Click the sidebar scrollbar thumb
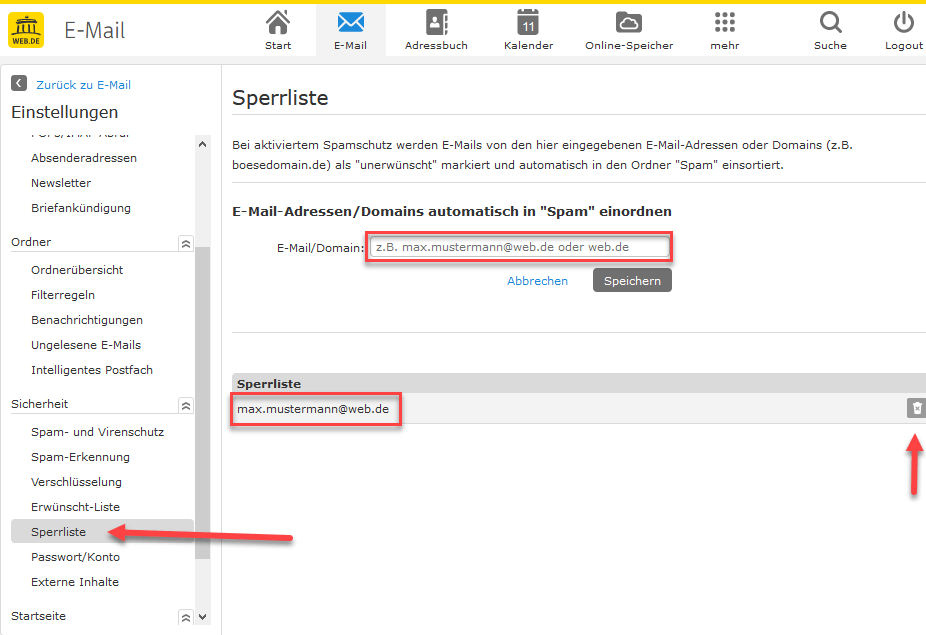926x635 pixels. pos(203,402)
